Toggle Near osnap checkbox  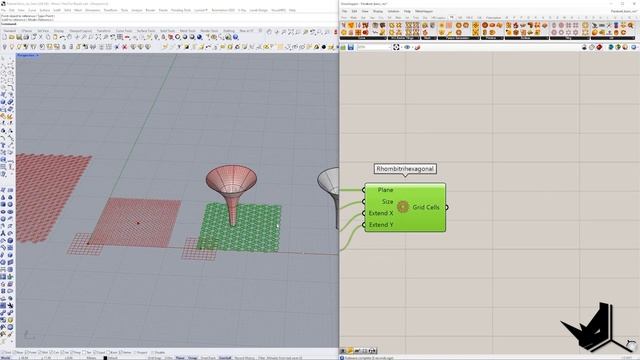(x=14, y=352)
